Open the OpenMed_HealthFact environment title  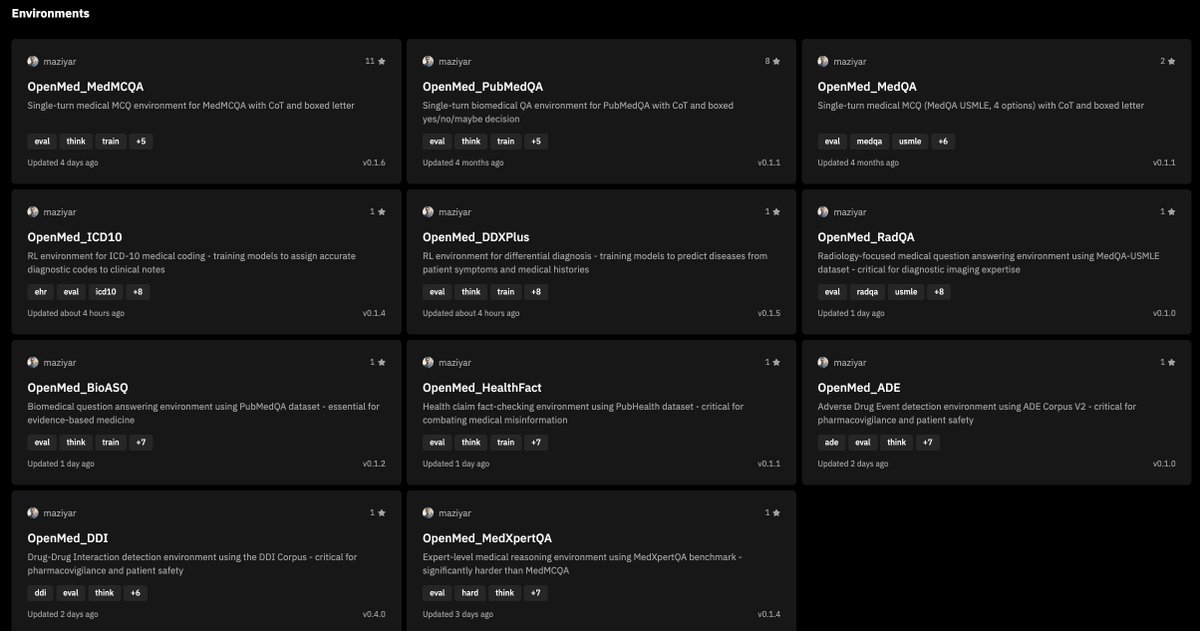tap(482, 388)
